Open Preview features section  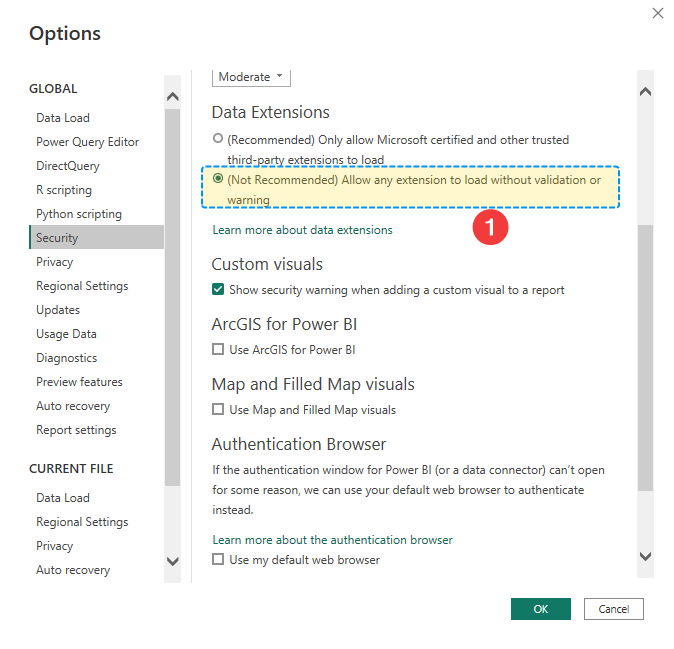(x=79, y=382)
